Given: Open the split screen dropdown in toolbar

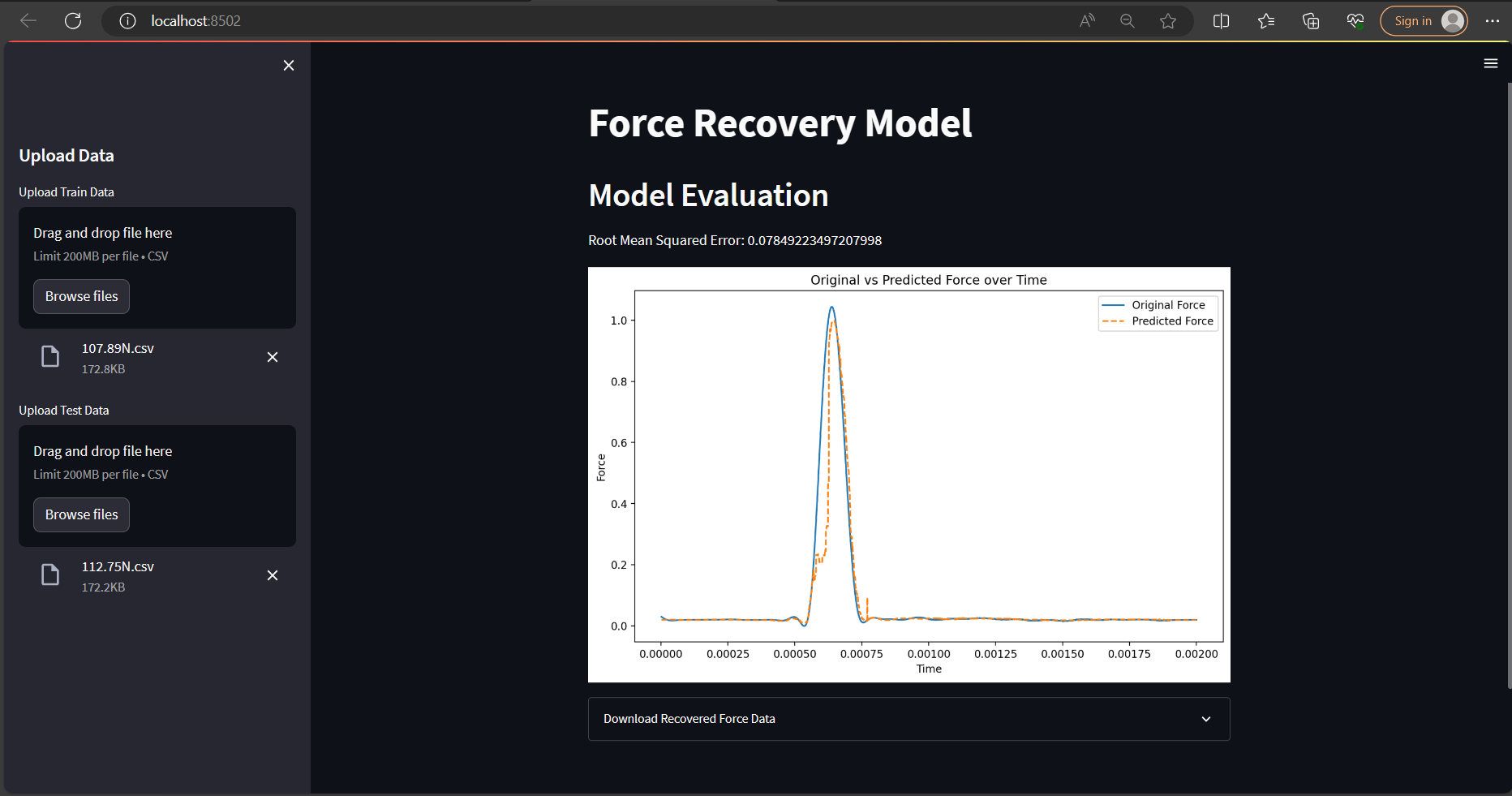Looking at the screenshot, I should [x=1221, y=21].
